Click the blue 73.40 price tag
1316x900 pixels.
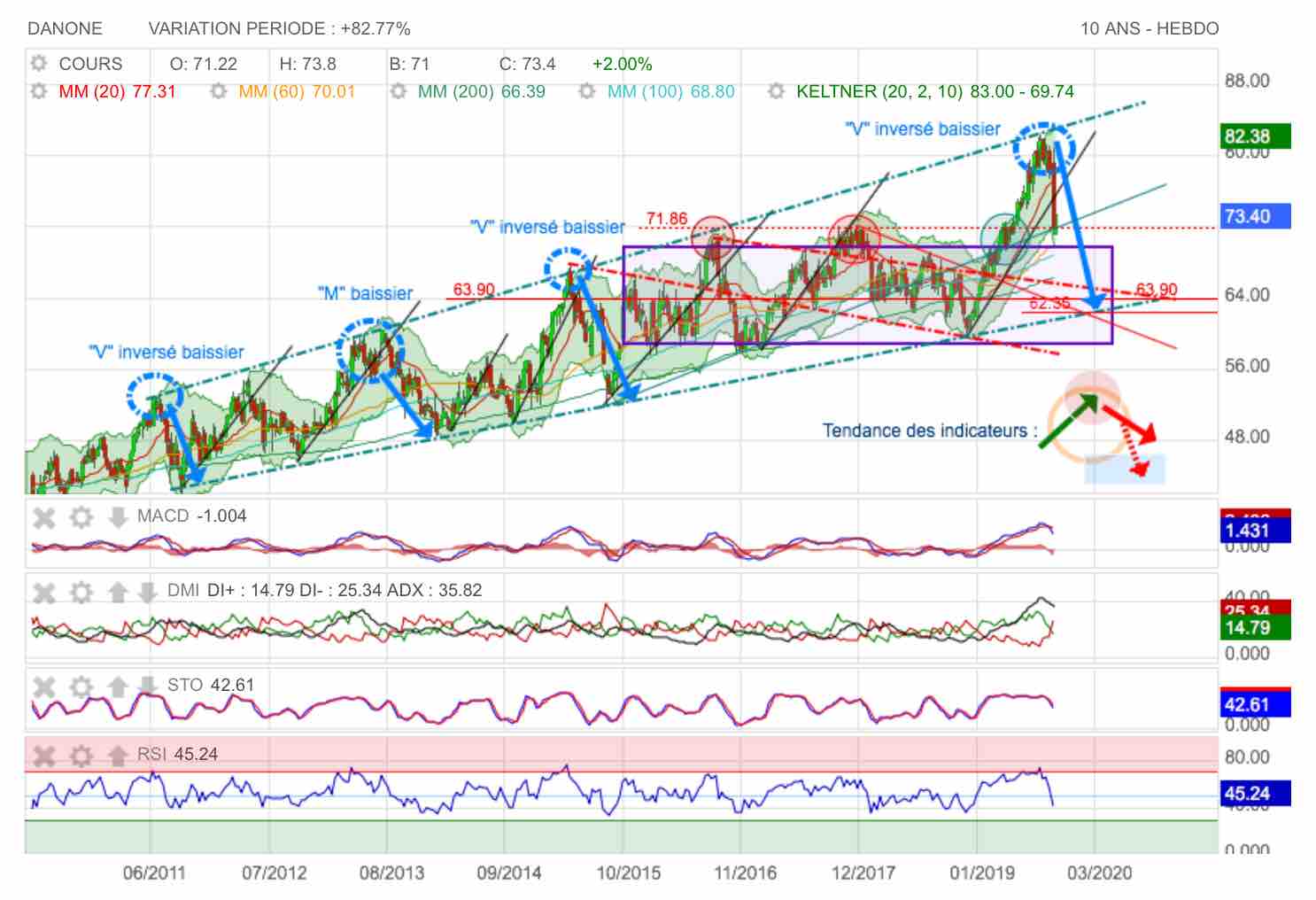point(1255,216)
